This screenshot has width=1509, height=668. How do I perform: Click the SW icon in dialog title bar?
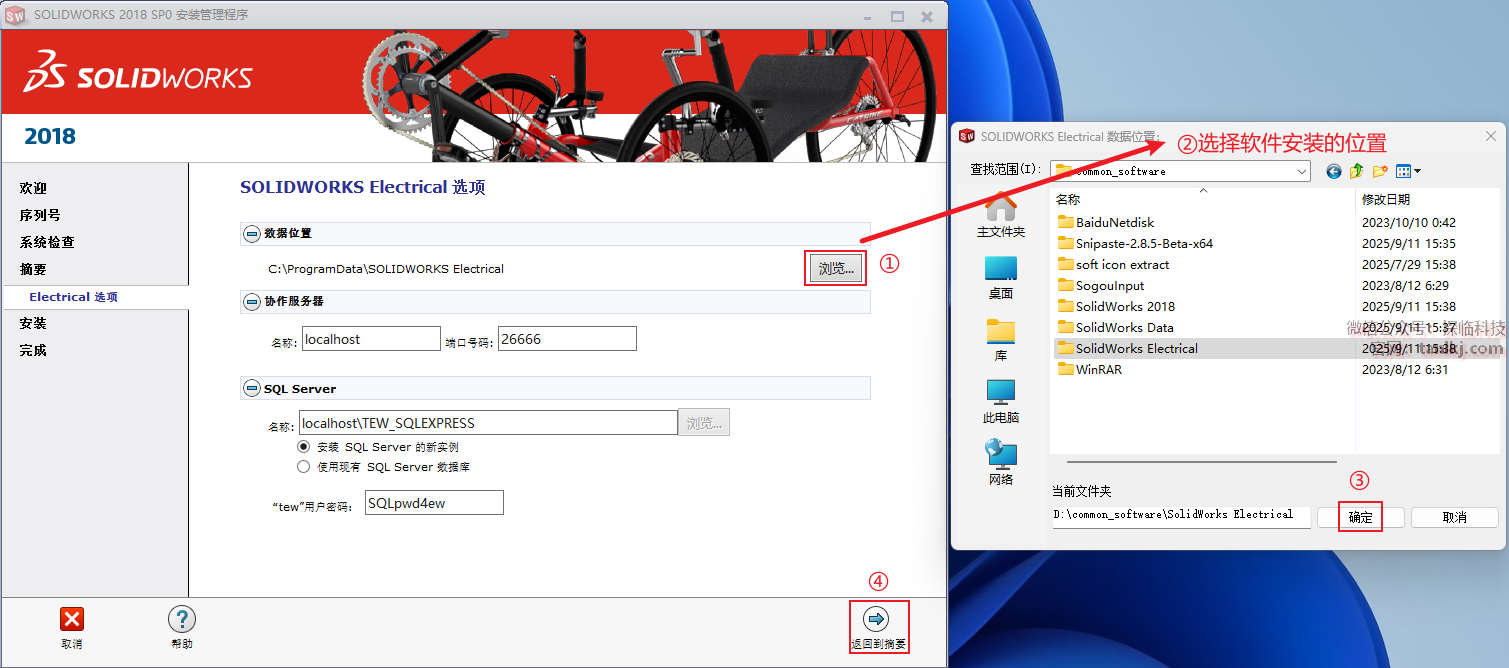[x=967, y=137]
